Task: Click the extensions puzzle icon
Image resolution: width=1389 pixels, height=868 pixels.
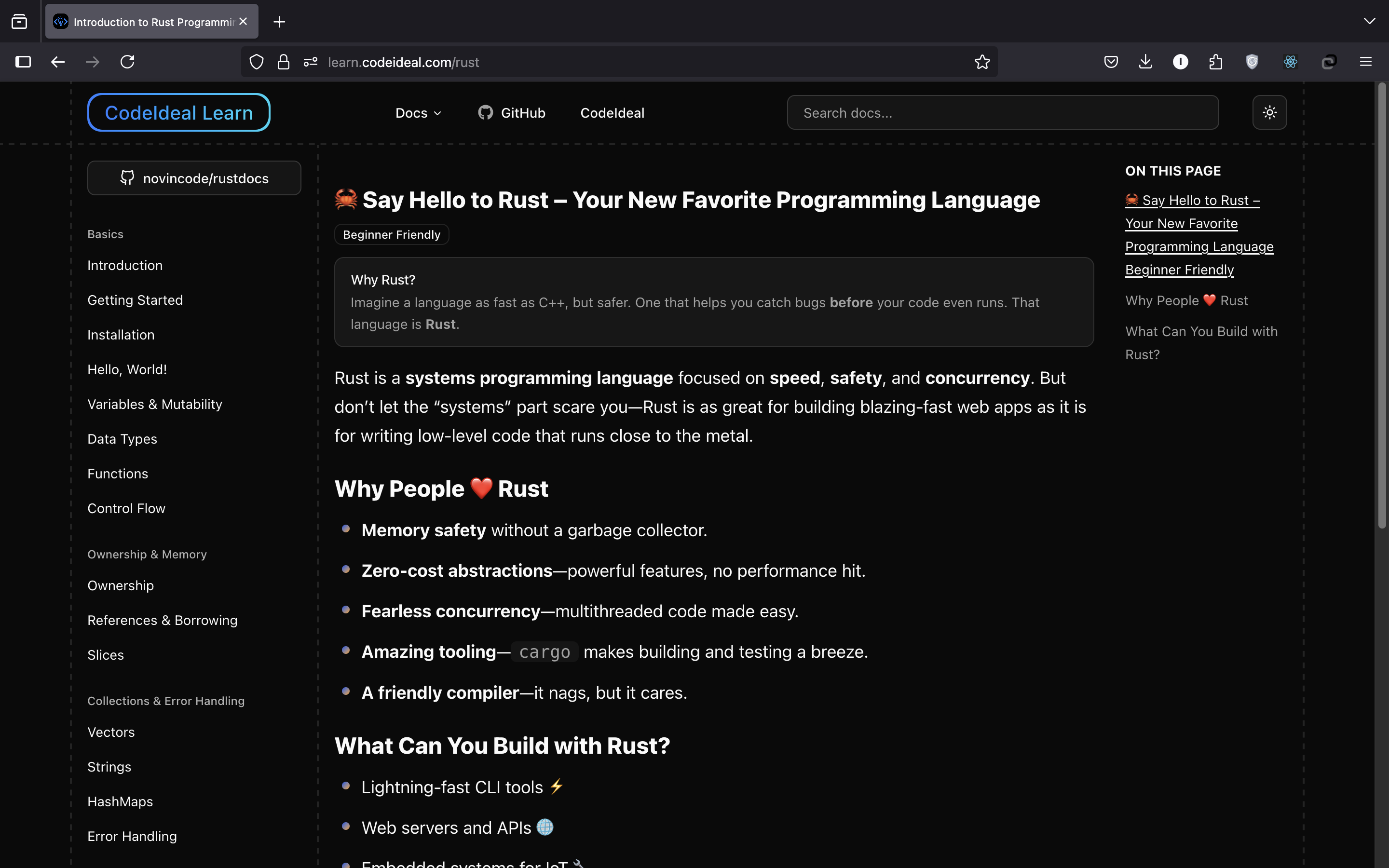Action: [1215, 62]
